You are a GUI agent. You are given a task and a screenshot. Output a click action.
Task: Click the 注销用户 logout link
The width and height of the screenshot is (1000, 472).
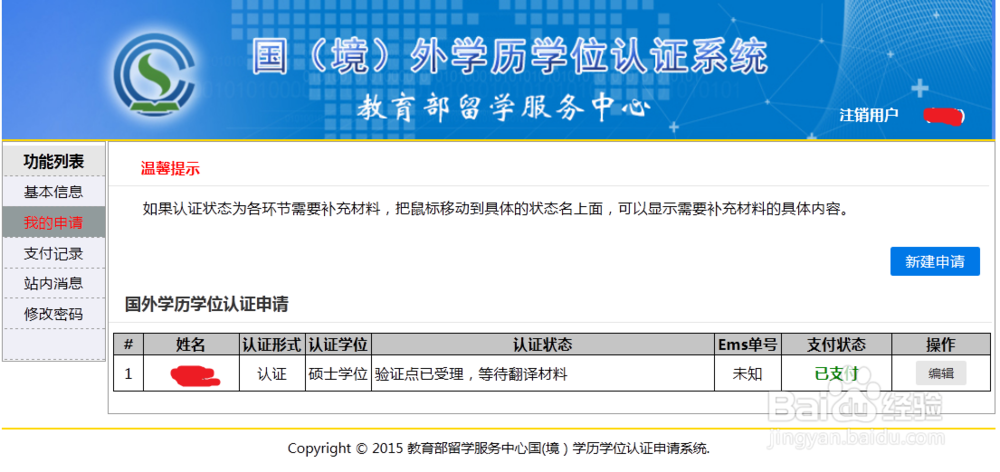[869, 115]
